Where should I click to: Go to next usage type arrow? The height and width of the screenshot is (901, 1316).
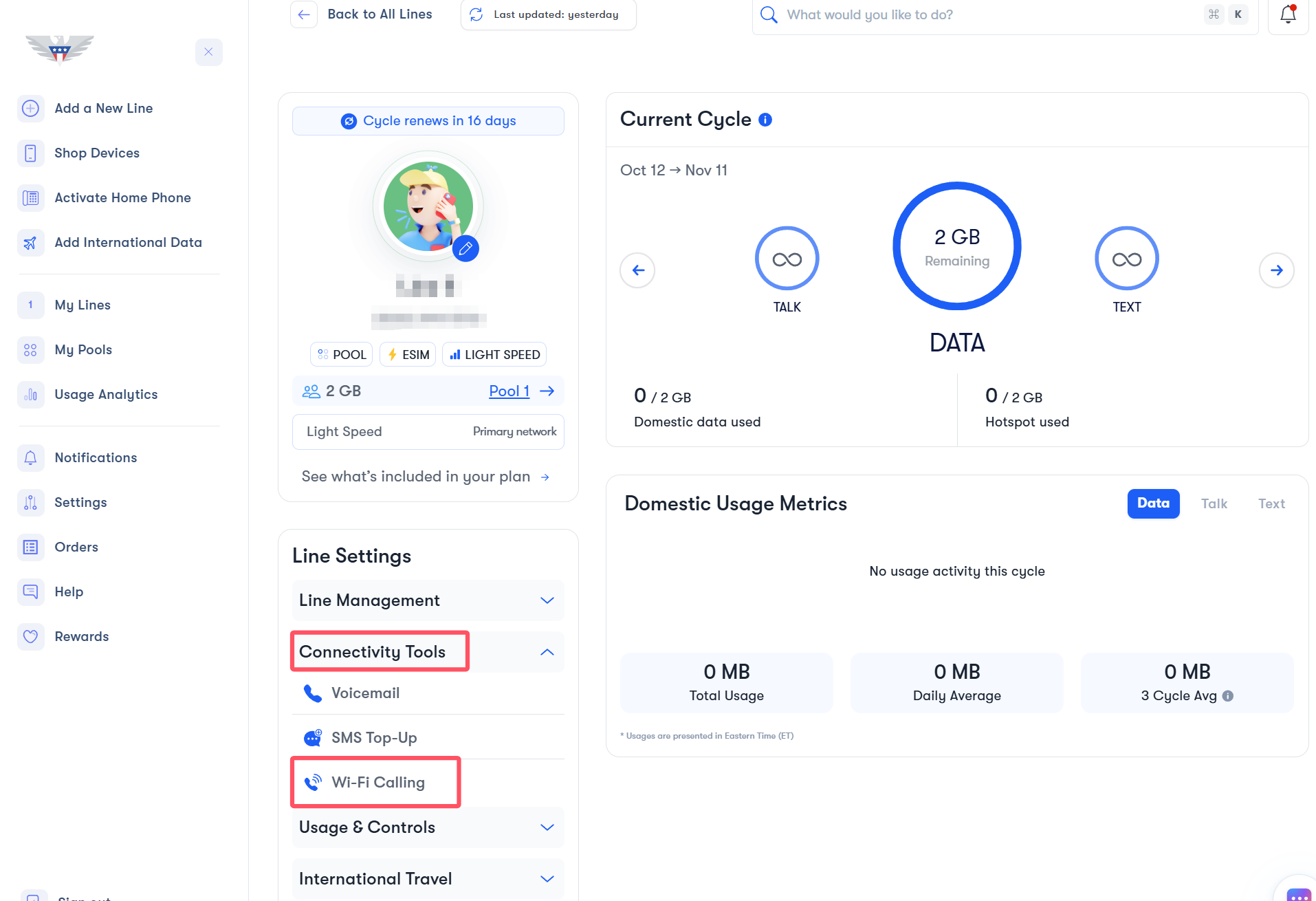[x=1276, y=270]
